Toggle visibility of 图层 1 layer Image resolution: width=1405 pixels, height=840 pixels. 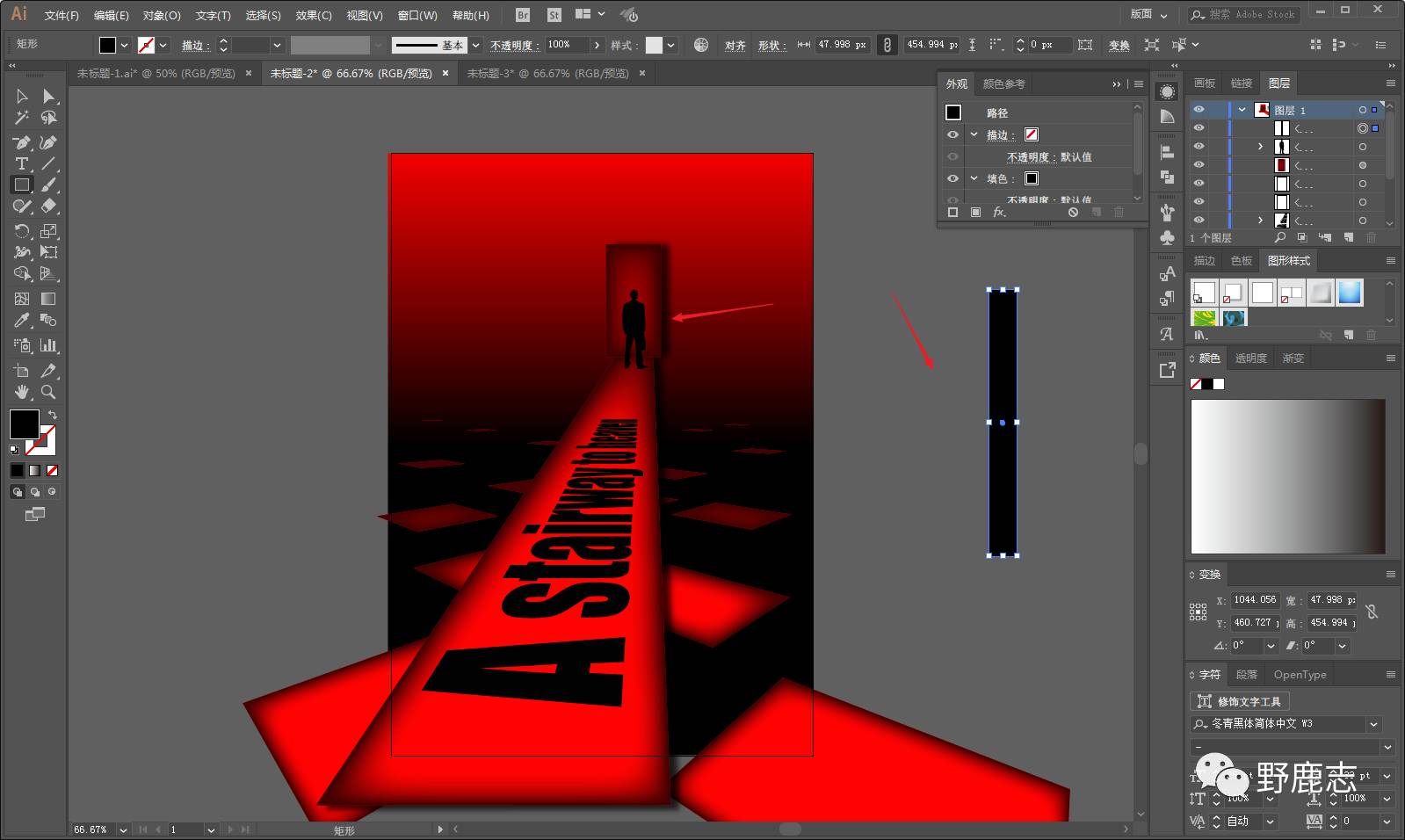pyautogui.click(x=1199, y=110)
